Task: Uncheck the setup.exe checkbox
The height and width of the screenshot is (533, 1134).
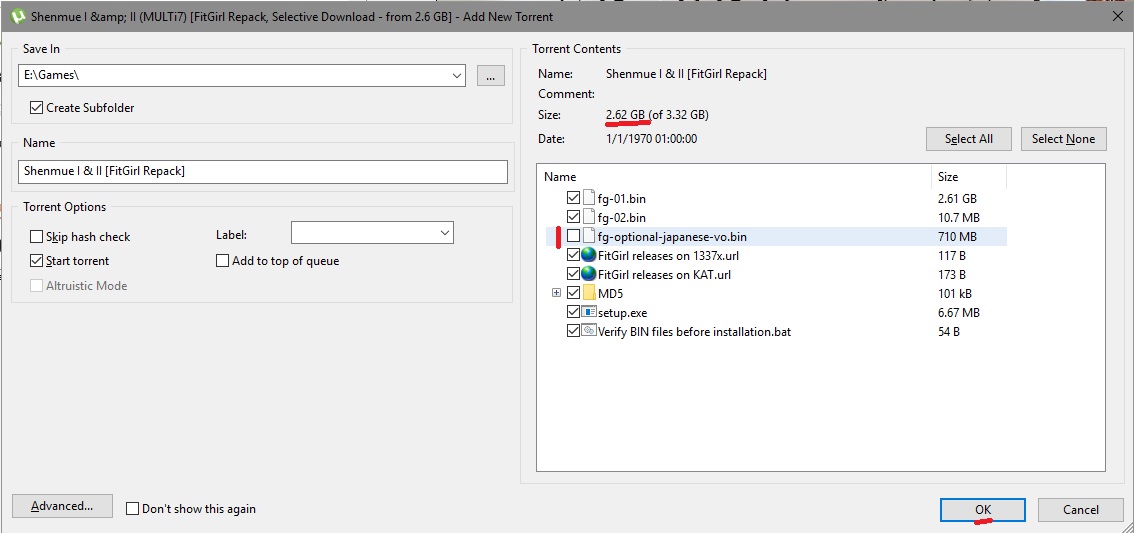Action: point(574,312)
